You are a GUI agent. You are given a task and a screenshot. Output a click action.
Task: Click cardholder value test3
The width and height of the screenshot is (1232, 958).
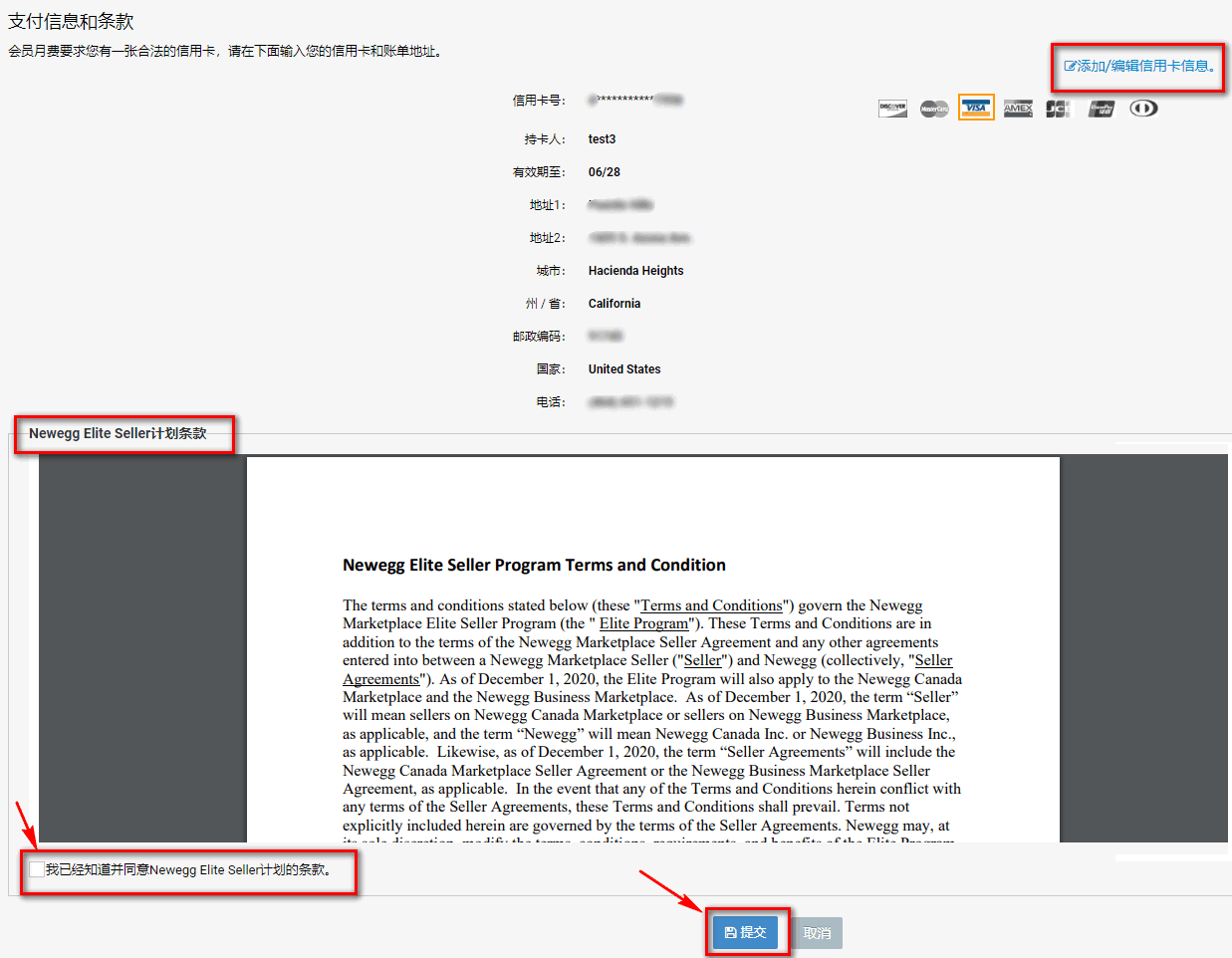pos(602,139)
